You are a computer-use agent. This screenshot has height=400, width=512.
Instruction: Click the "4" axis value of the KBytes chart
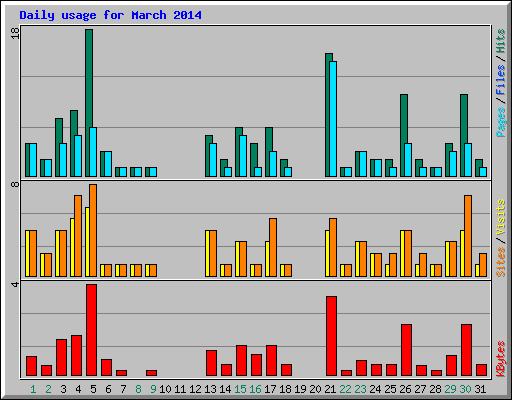click(x=16, y=284)
